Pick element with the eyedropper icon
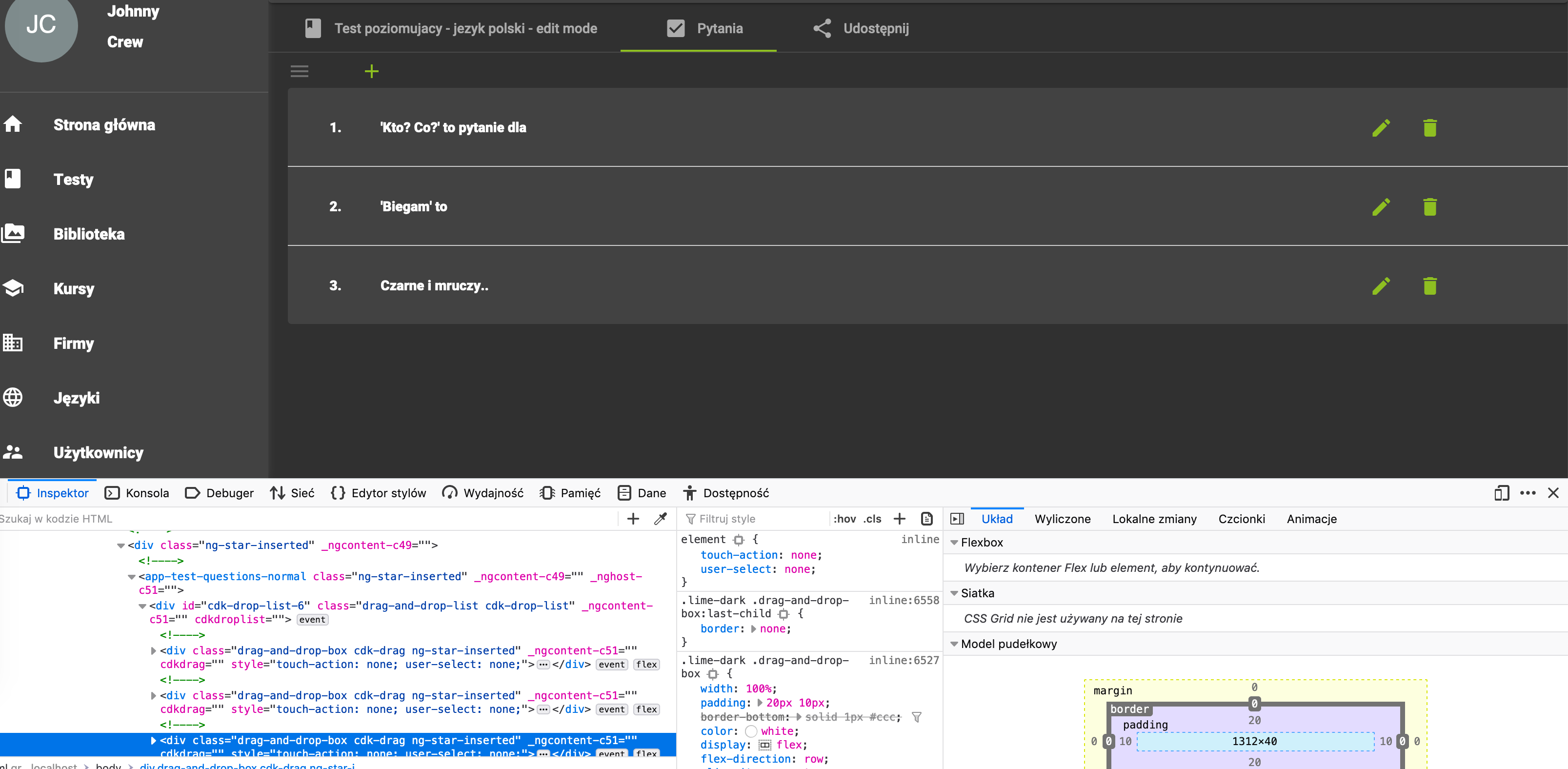Viewport: 1568px width, 769px height. (x=661, y=519)
